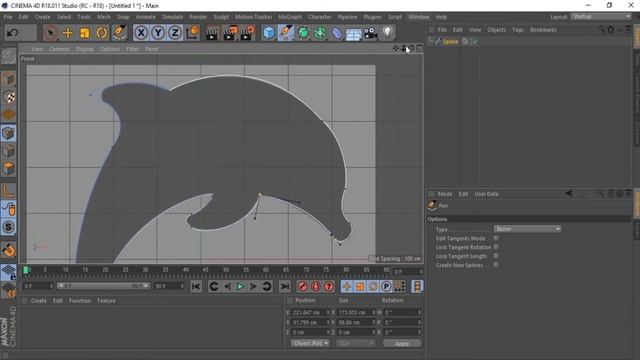Toggle the coordinate system icon

point(192,33)
